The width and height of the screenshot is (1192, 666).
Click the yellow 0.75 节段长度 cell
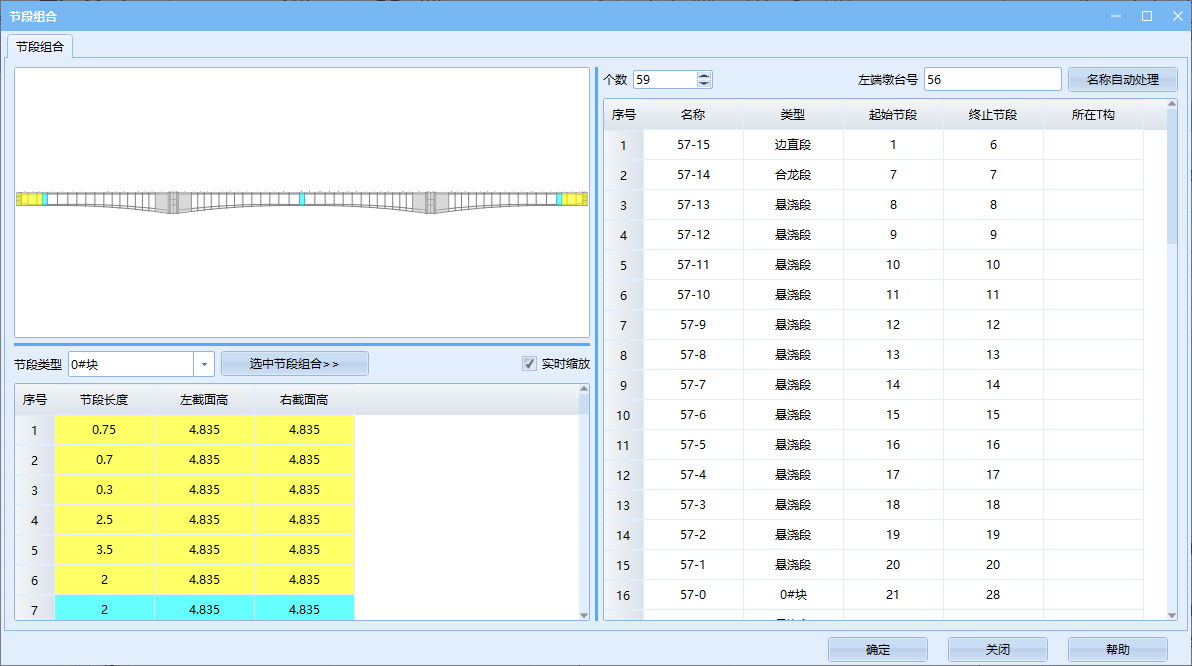coord(104,430)
